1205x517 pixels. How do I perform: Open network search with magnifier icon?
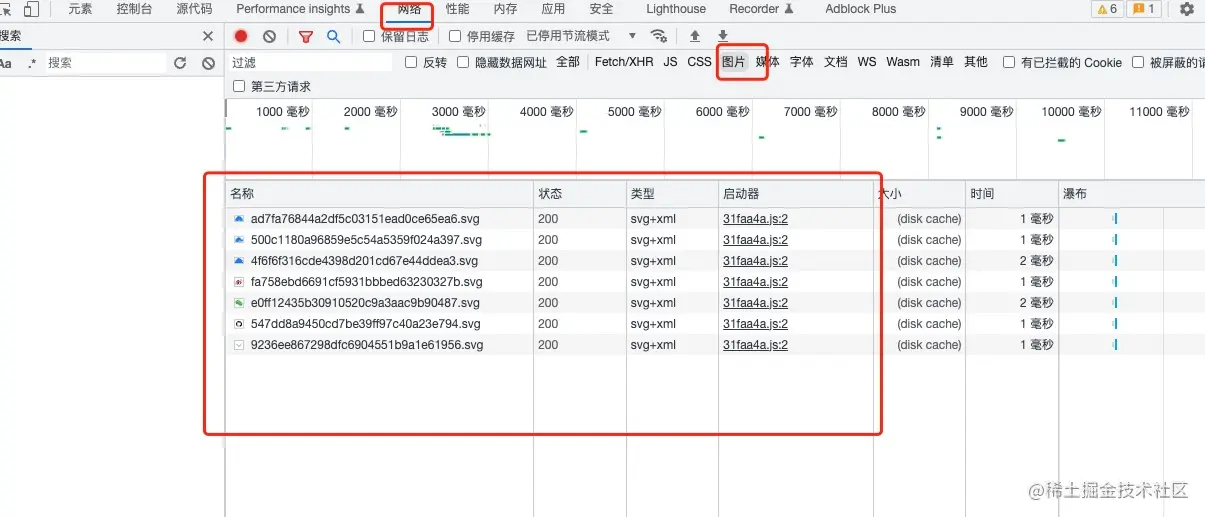point(333,36)
